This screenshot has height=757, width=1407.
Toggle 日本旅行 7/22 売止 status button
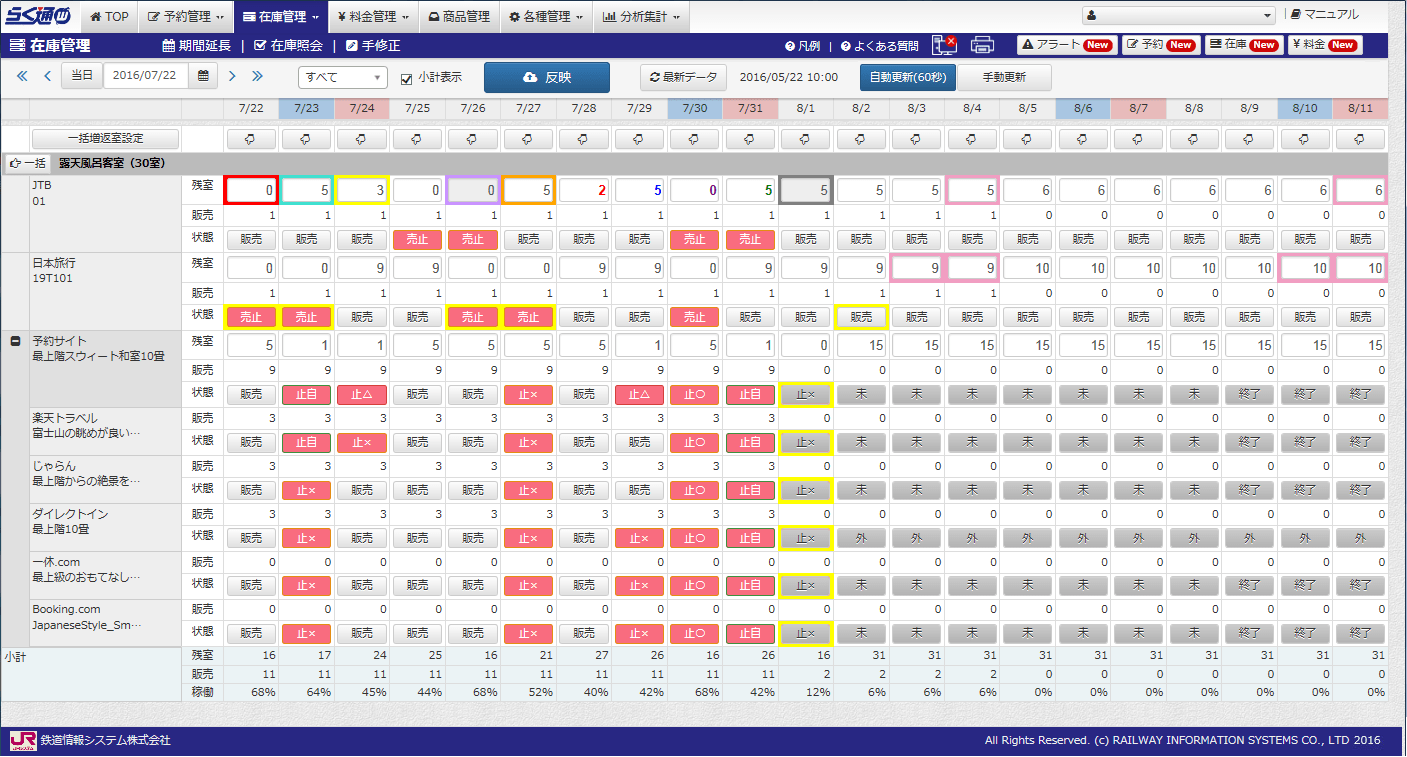pyautogui.click(x=251, y=316)
